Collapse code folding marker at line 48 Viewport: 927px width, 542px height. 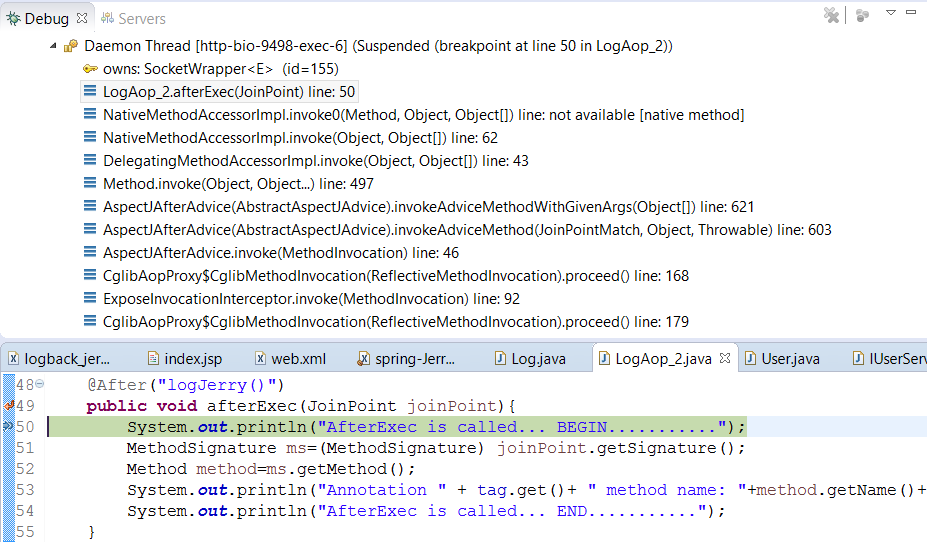click(40, 384)
